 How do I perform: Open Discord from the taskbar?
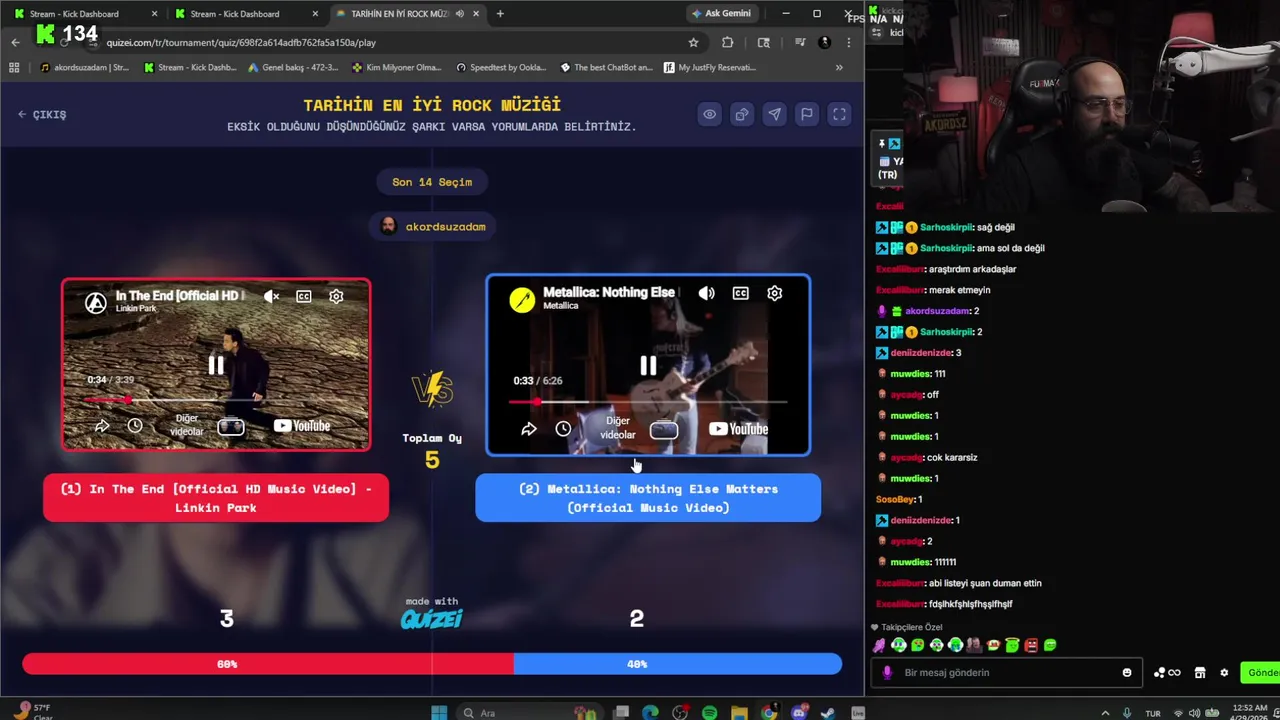pos(798,713)
